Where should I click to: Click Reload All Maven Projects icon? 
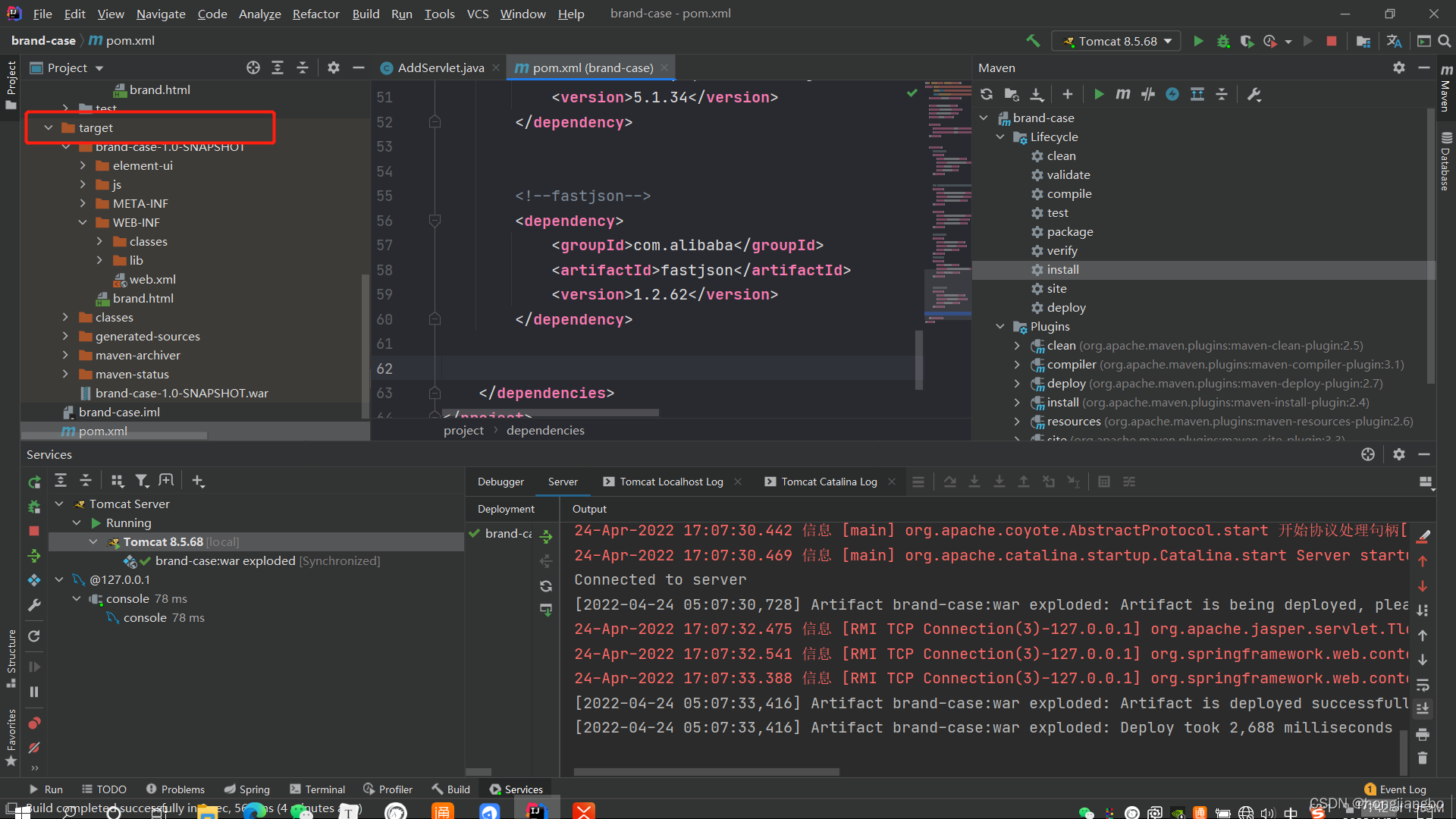[986, 94]
